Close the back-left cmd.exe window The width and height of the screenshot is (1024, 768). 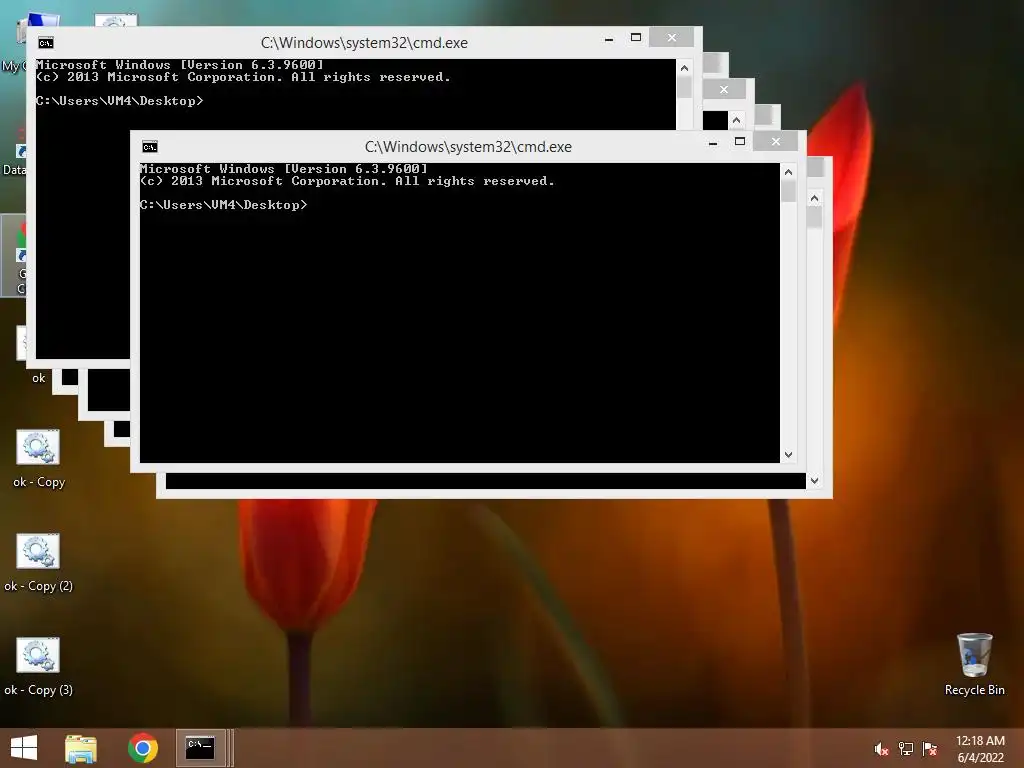(672, 37)
